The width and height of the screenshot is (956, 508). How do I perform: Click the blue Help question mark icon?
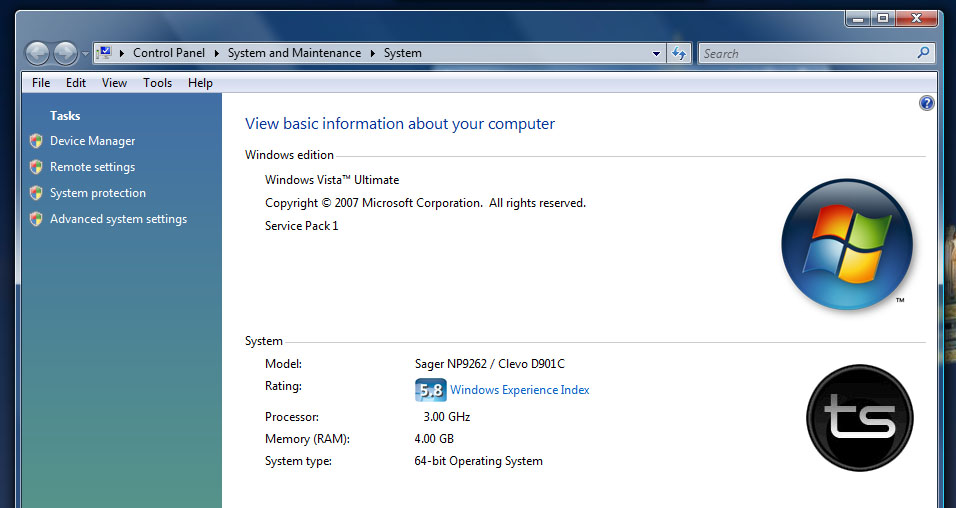(926, 103)
